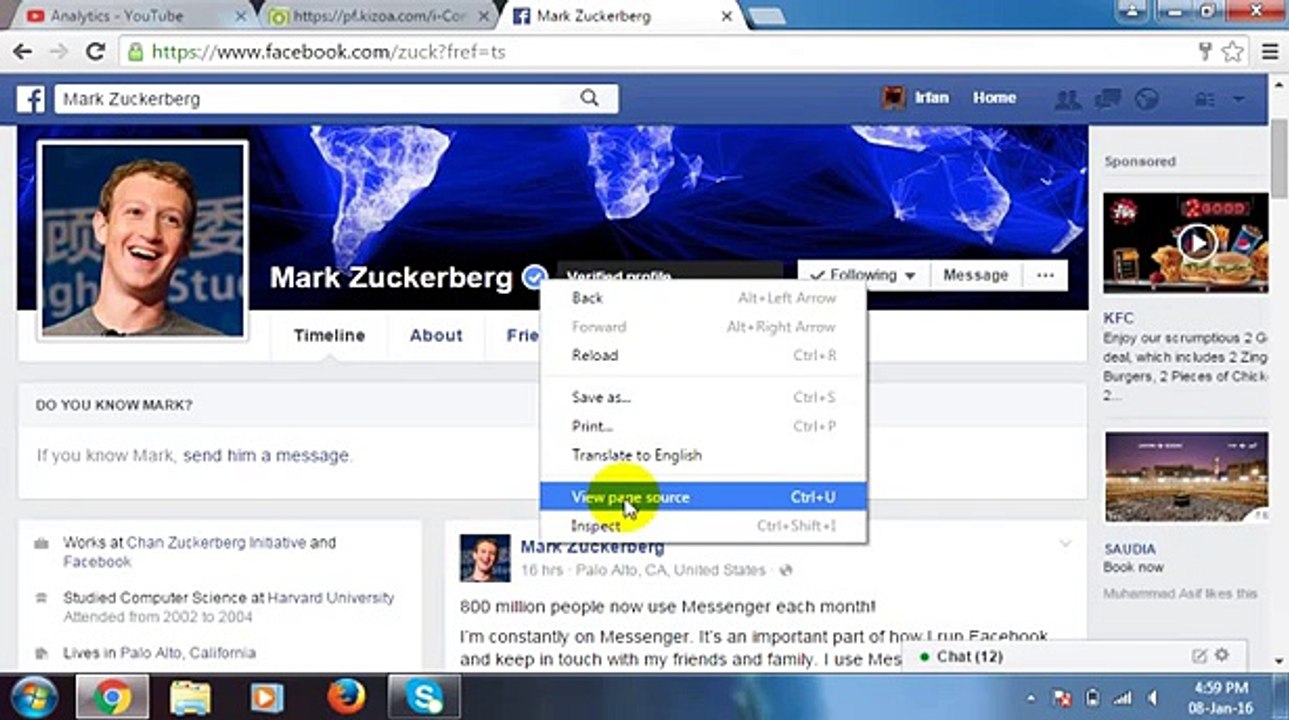Image resolution: width=1289 pixels, height=720 pixels.
Task: Click the Mark Zuckerberg post author name
Action: click(592, 547)
